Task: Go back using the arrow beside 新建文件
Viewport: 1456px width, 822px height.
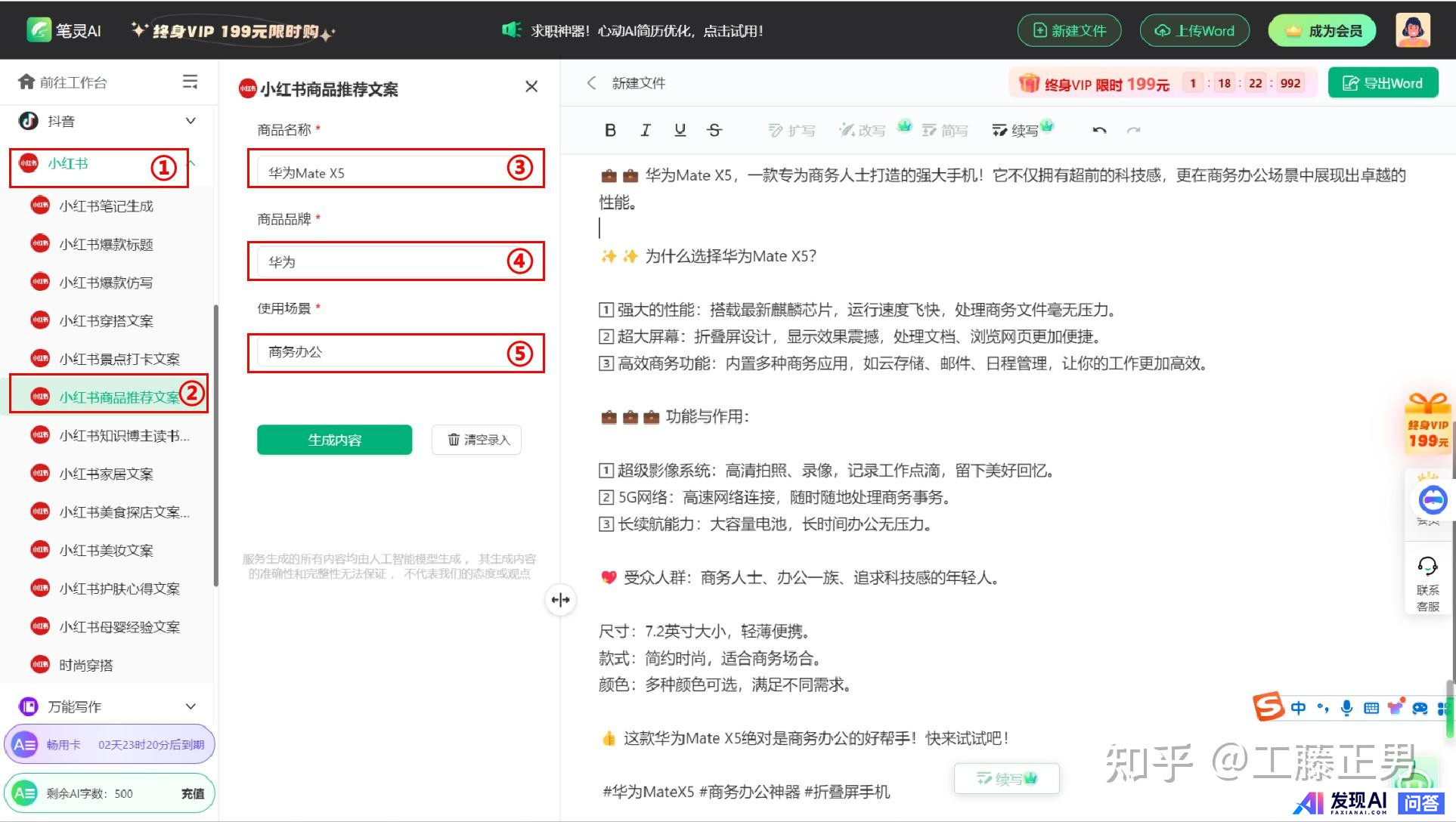Action: pos(591,82)
